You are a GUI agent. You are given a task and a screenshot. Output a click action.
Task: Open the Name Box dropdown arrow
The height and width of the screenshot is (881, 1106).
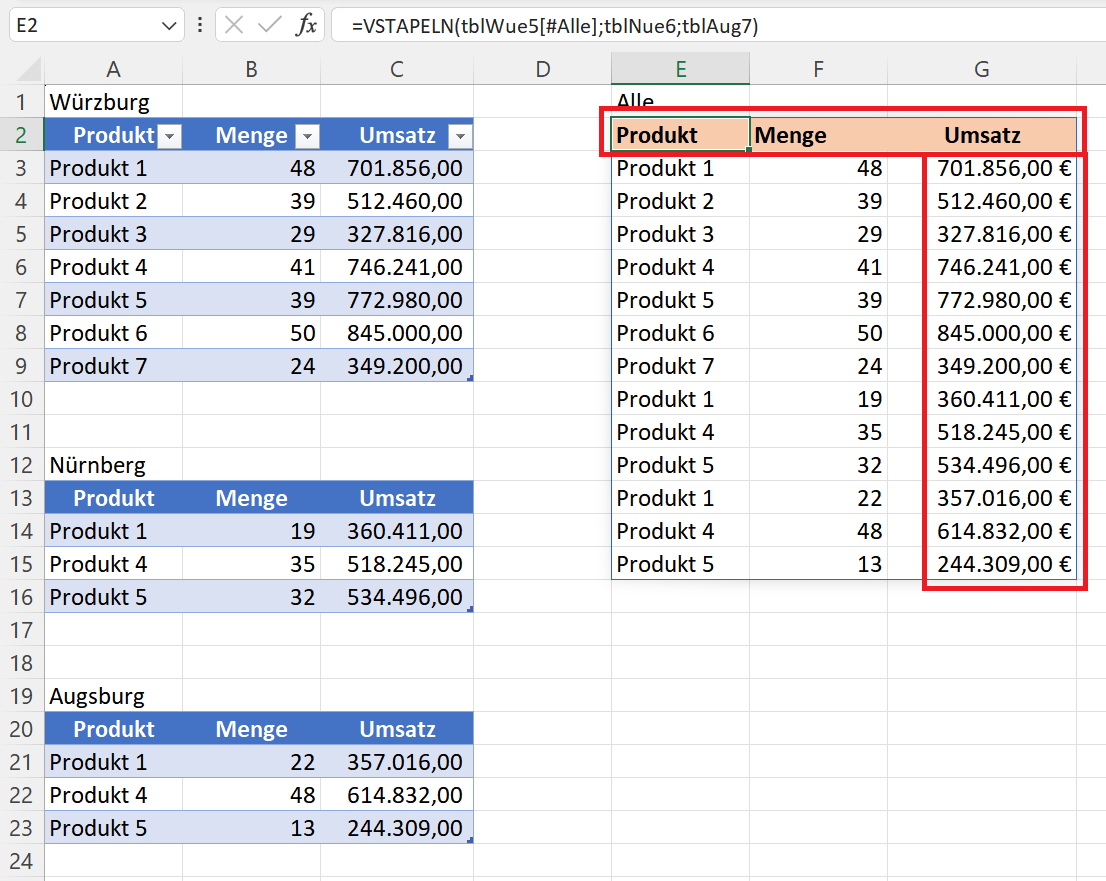coord(169,27)
